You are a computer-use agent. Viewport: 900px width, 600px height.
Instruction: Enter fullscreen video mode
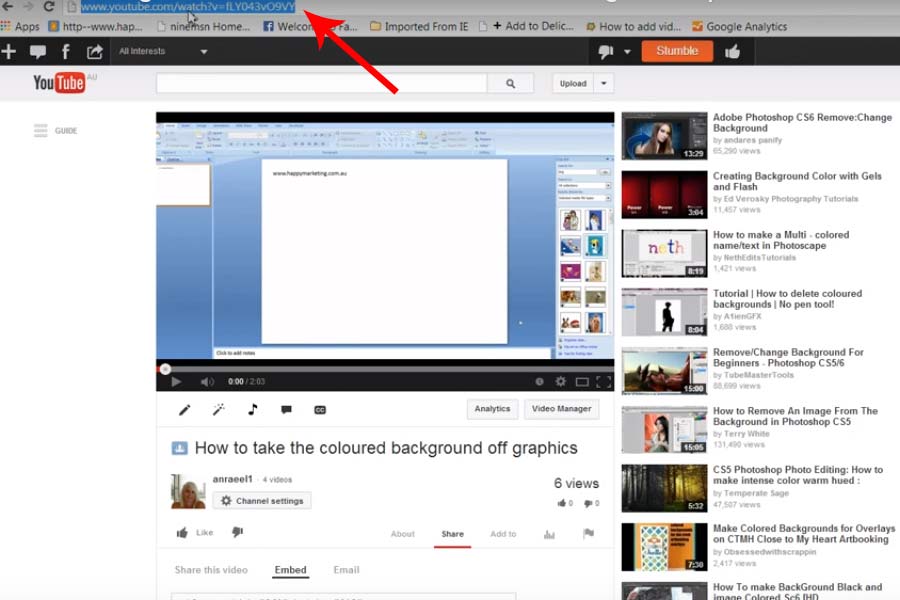[x=603, y=382]
